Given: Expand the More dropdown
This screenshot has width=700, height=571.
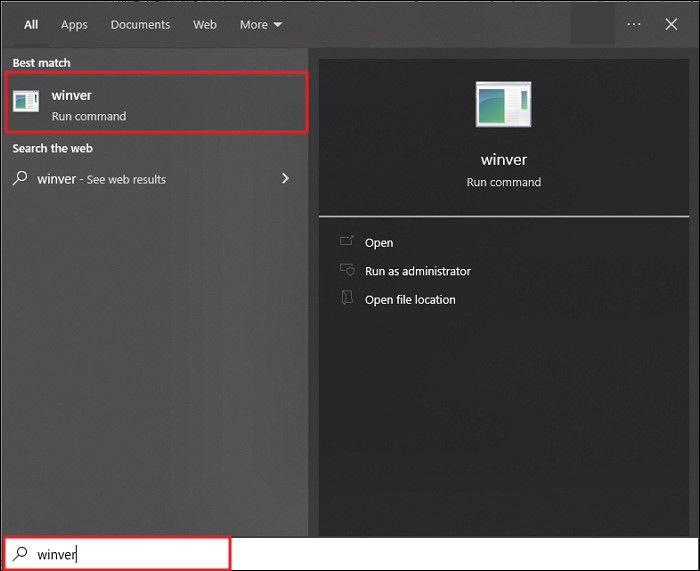Looking at the screenshot, I should click(x=261, y=25).
